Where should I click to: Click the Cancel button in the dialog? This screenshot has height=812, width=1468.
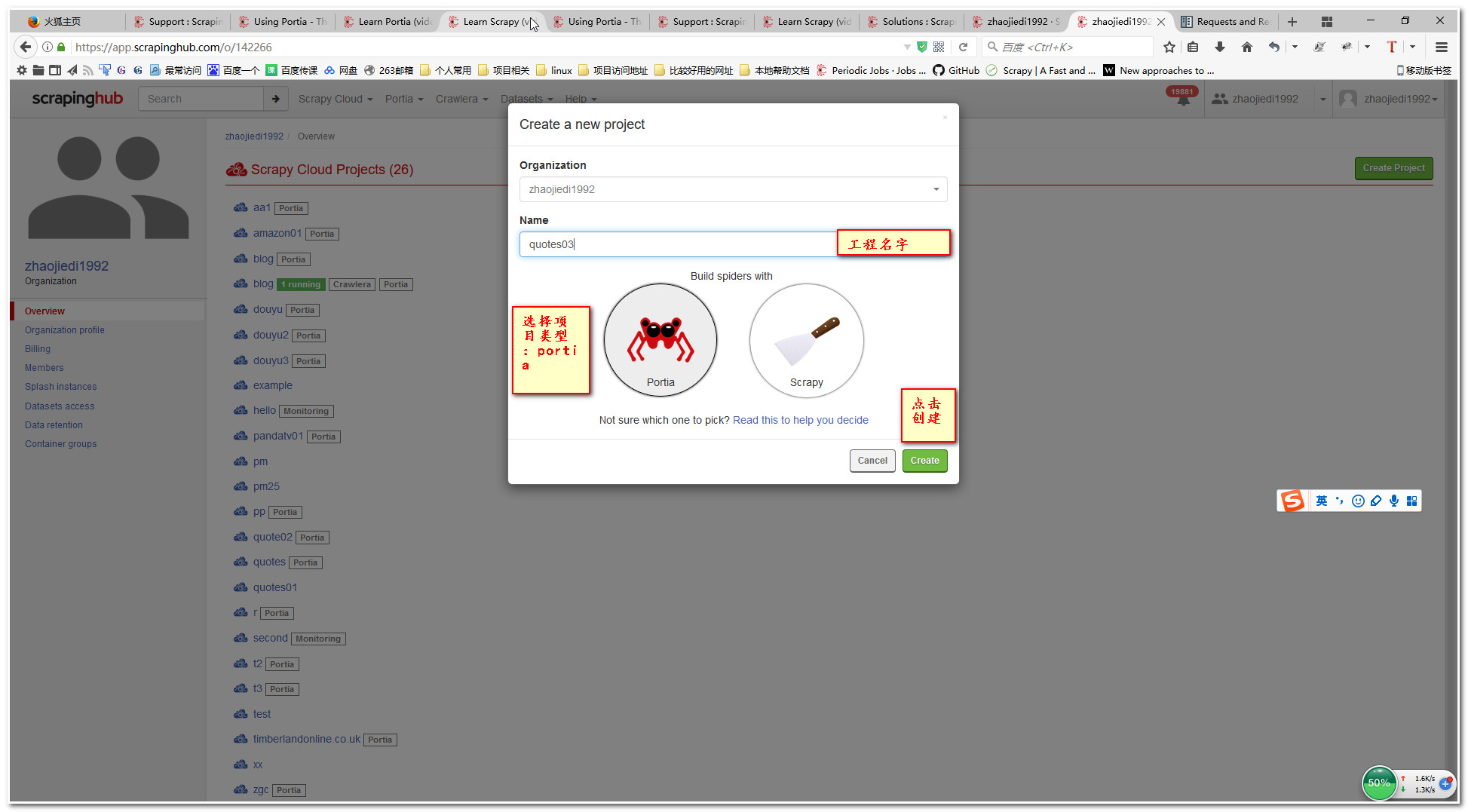[872, 461]
